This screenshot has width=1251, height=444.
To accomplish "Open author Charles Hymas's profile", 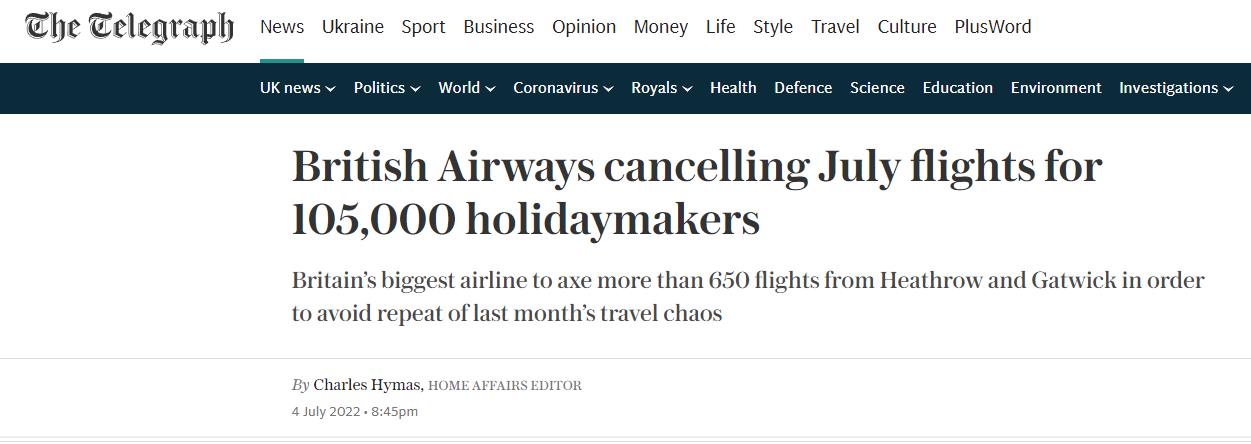I will 368,385.
